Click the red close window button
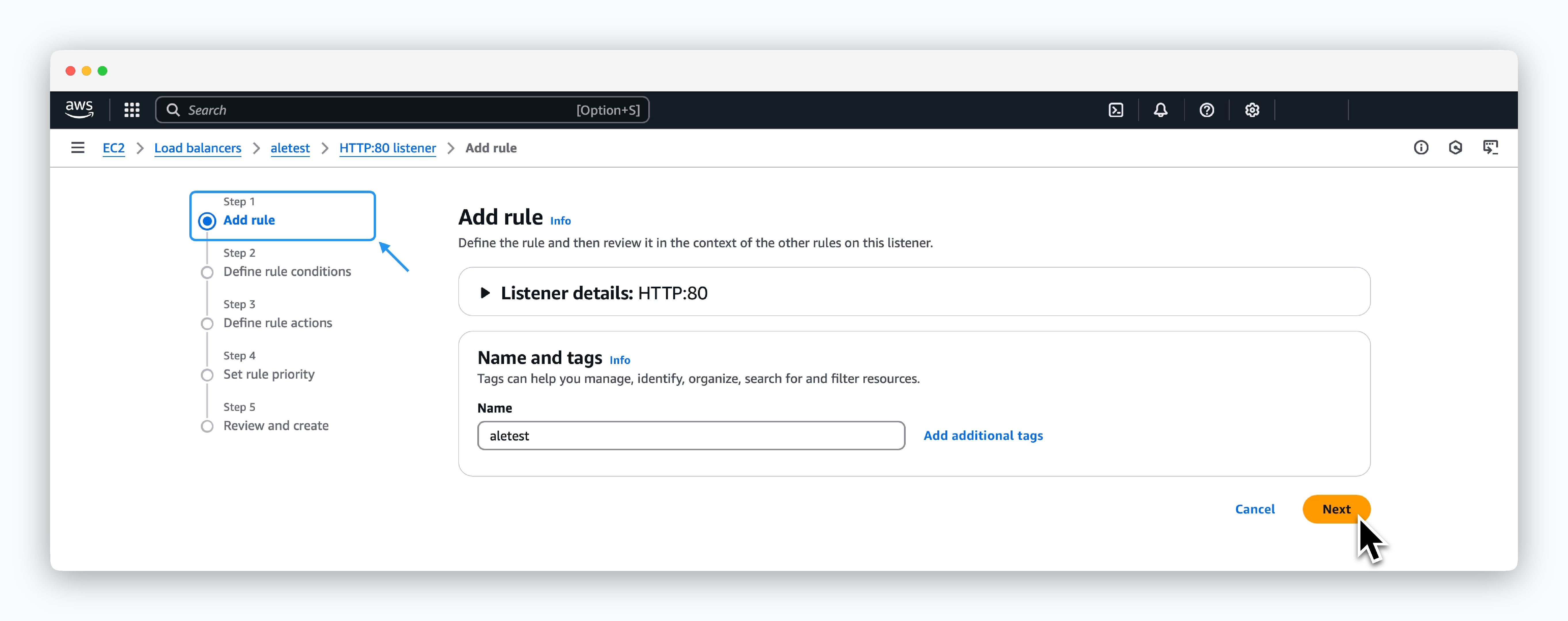1568x621 pixels. (x=70, y=71)
